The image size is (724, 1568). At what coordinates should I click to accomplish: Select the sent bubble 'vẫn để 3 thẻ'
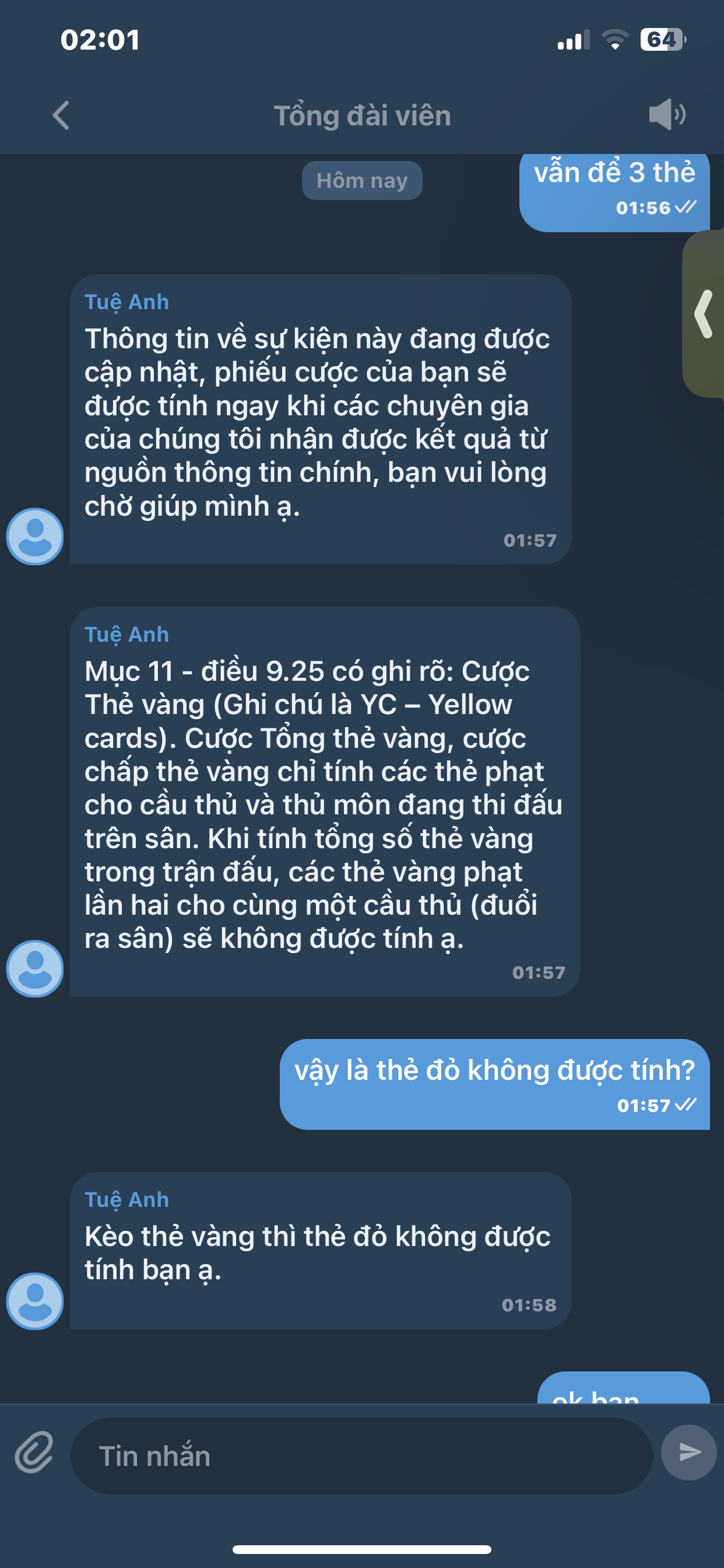pyautogui.click(x=614, y=192)
